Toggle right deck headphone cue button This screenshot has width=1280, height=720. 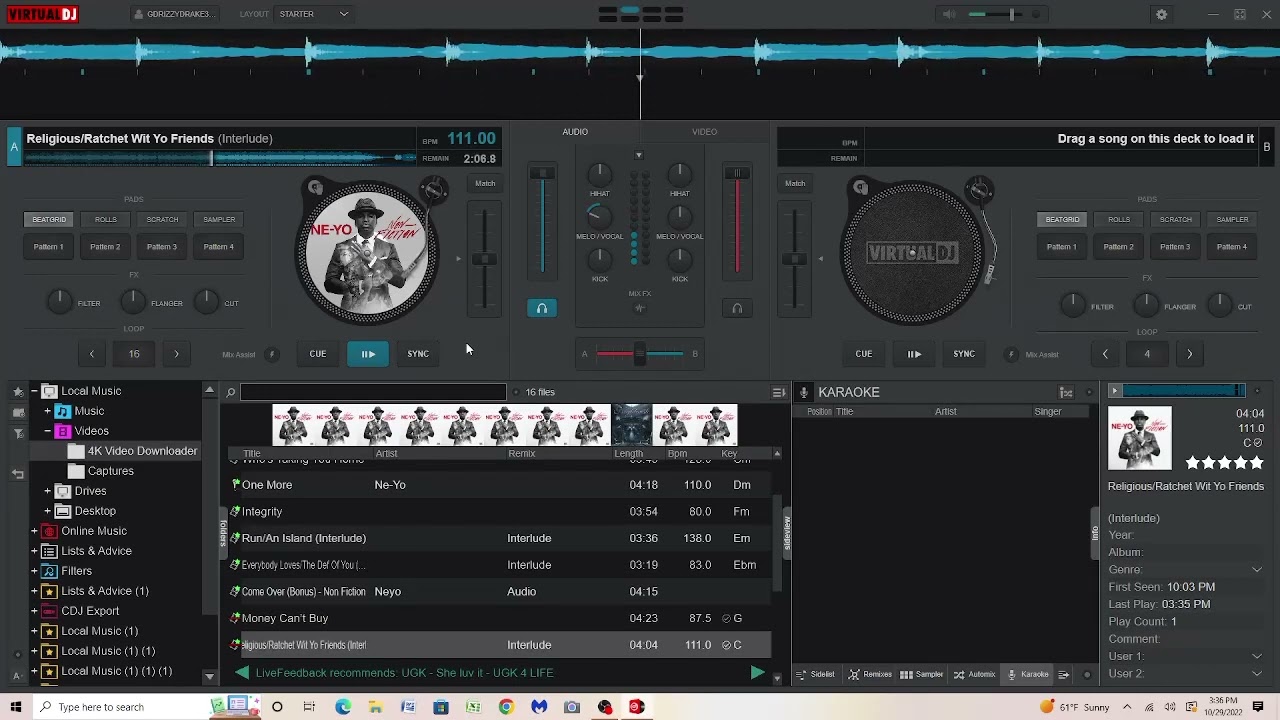pos(737,308)
